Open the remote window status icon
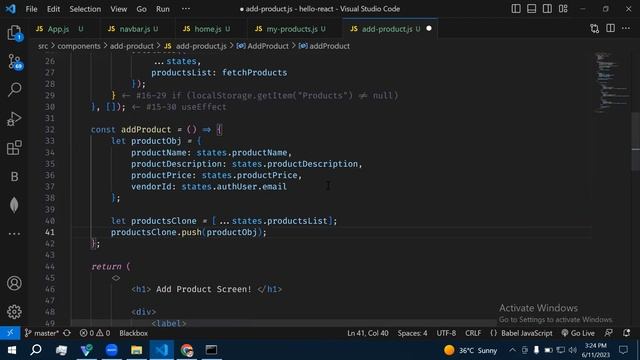The width and height of the screenshot is (640, 360). tap(10, 333)
